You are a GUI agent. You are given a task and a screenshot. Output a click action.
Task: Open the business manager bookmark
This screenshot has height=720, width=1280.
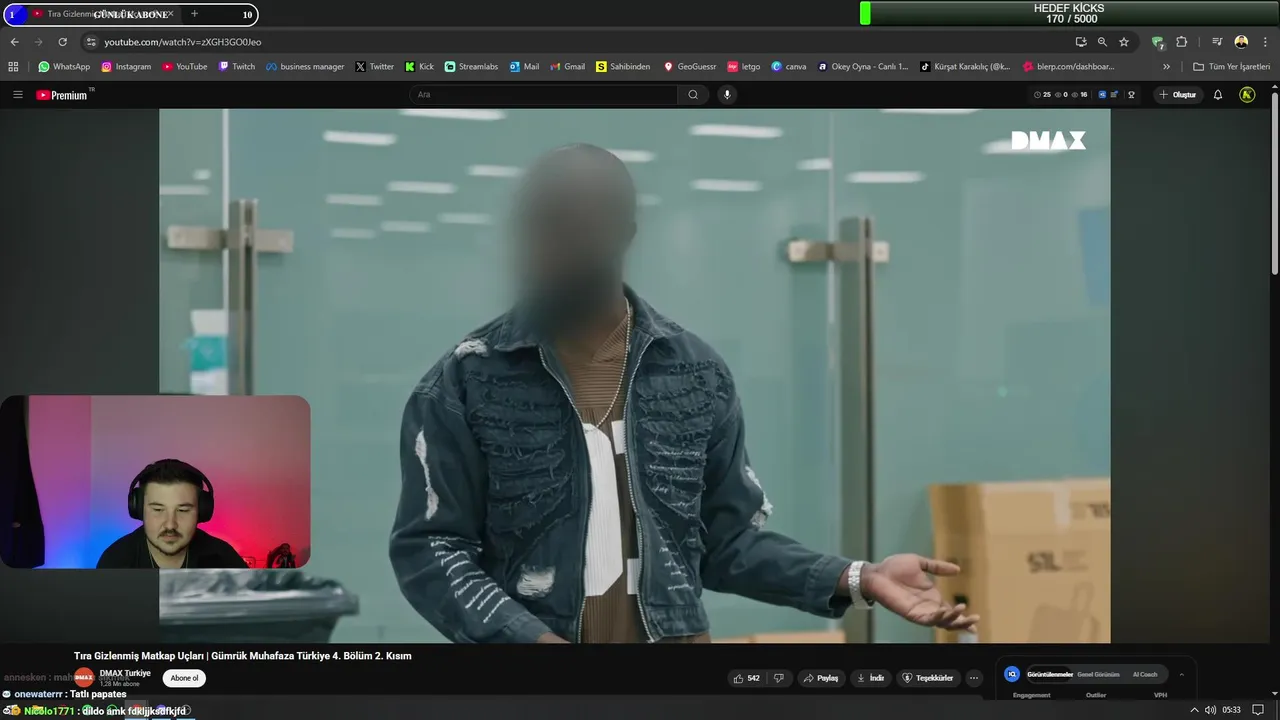pos(305,67)
